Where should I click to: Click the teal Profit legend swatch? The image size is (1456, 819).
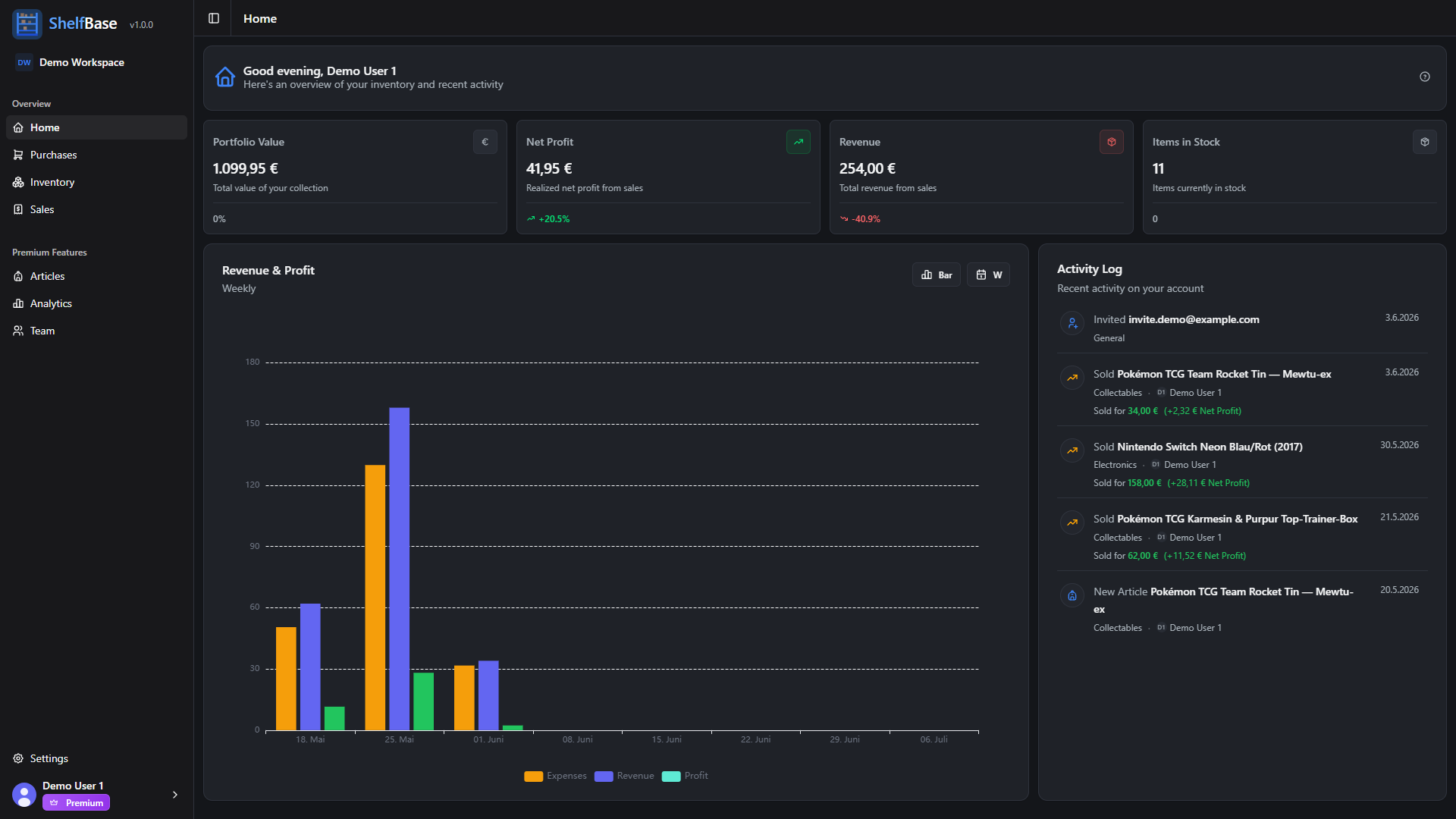click(x=671, y=776)
